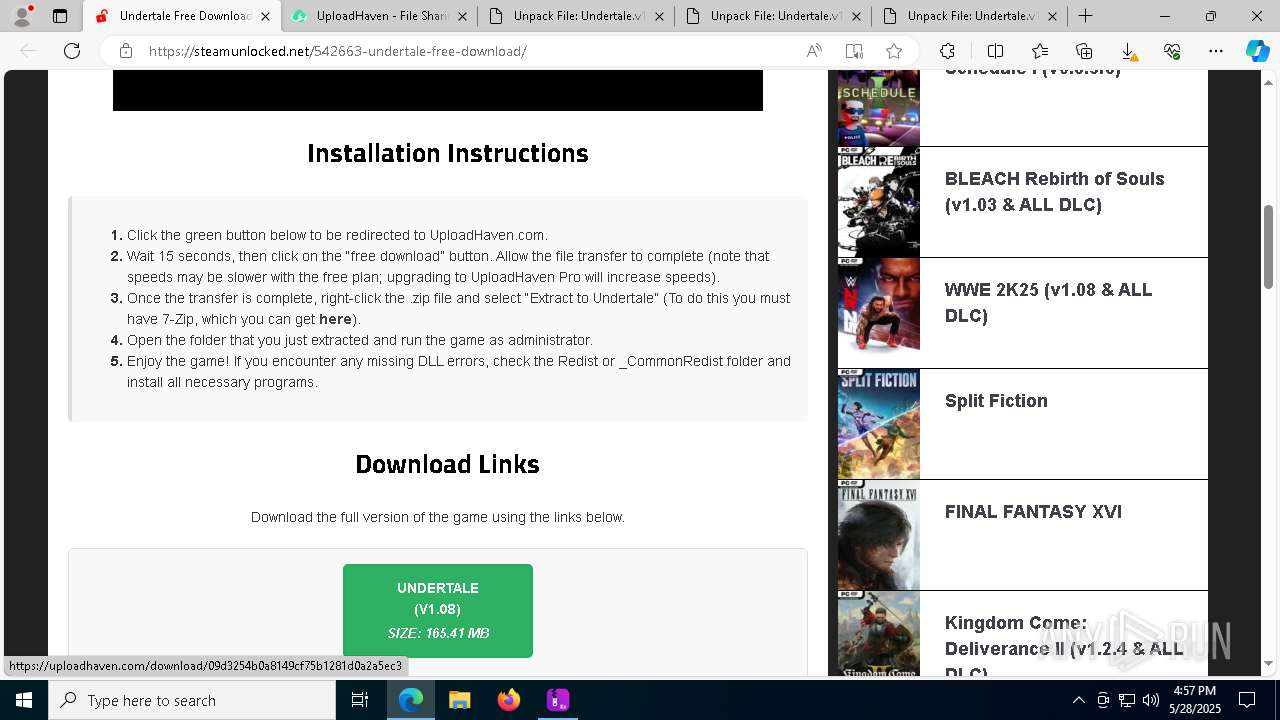View site information lock icon

[x=126, y=51]
